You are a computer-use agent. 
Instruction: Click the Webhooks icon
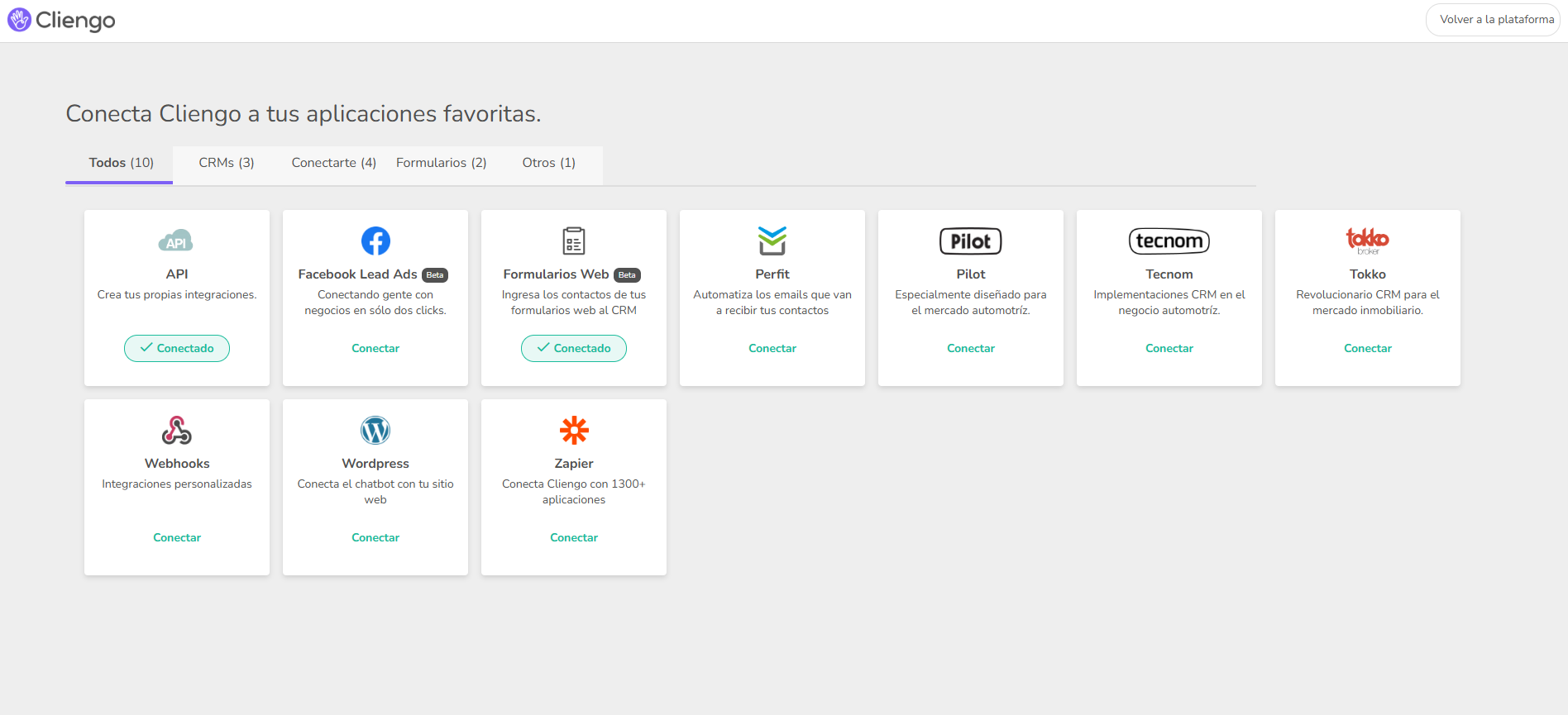(177, 430)
